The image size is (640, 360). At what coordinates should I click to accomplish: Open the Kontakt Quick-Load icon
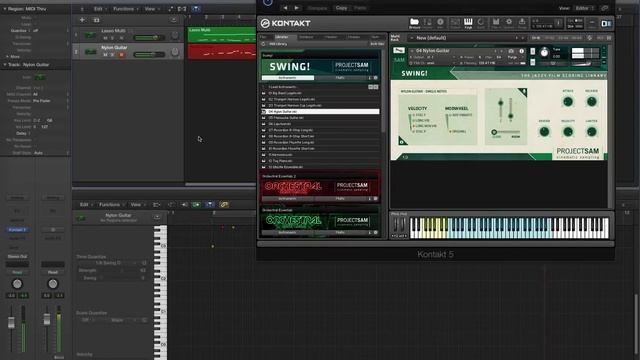tap(481, 23)
